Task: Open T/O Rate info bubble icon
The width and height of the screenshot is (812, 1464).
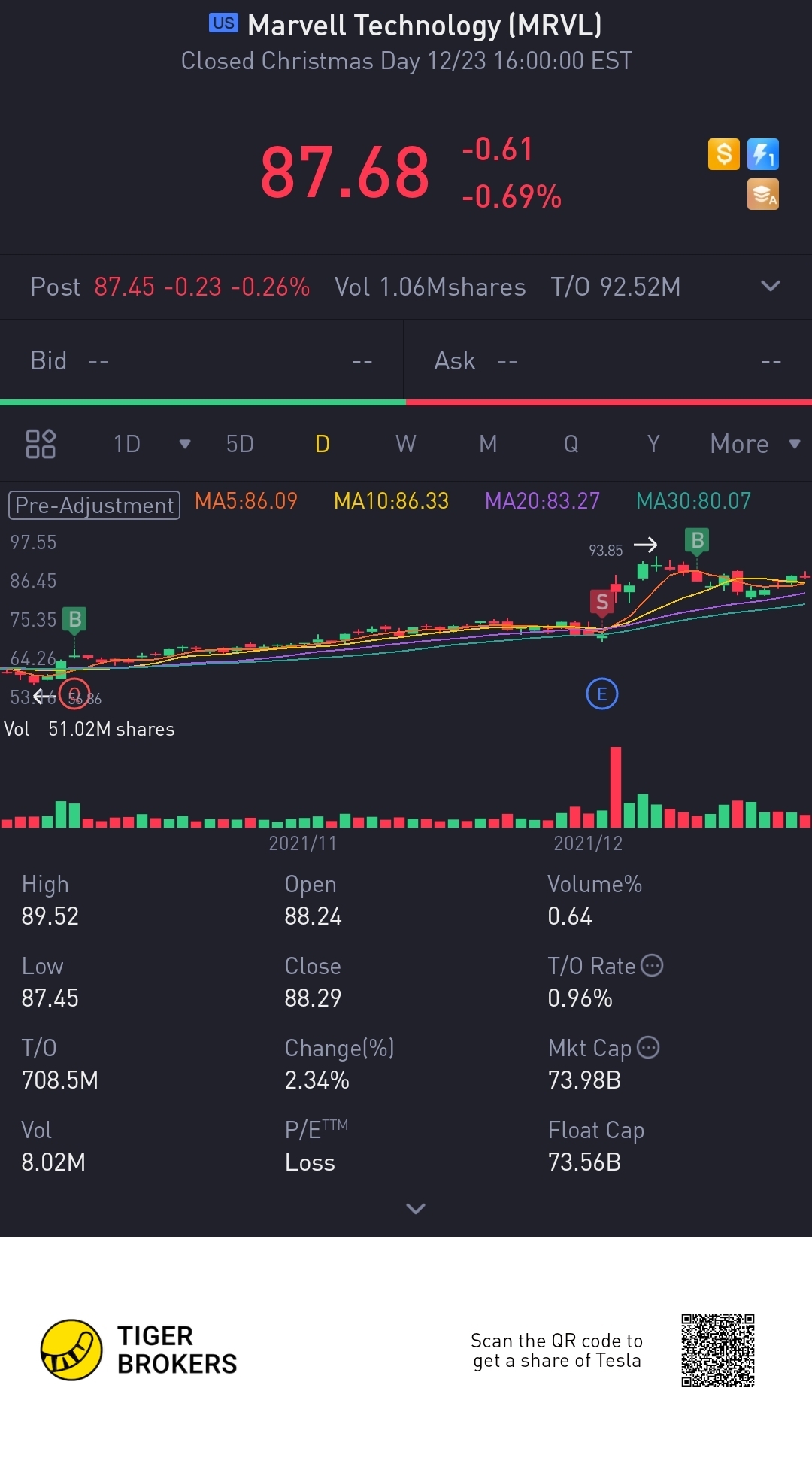Action: click(x=652, y=964)
